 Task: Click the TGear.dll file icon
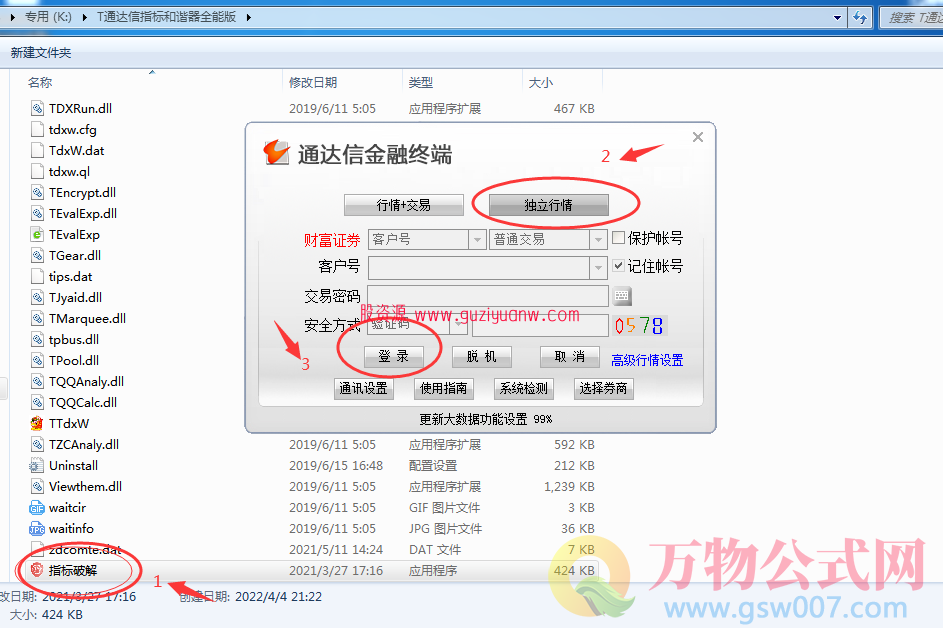tap(37, 256)
